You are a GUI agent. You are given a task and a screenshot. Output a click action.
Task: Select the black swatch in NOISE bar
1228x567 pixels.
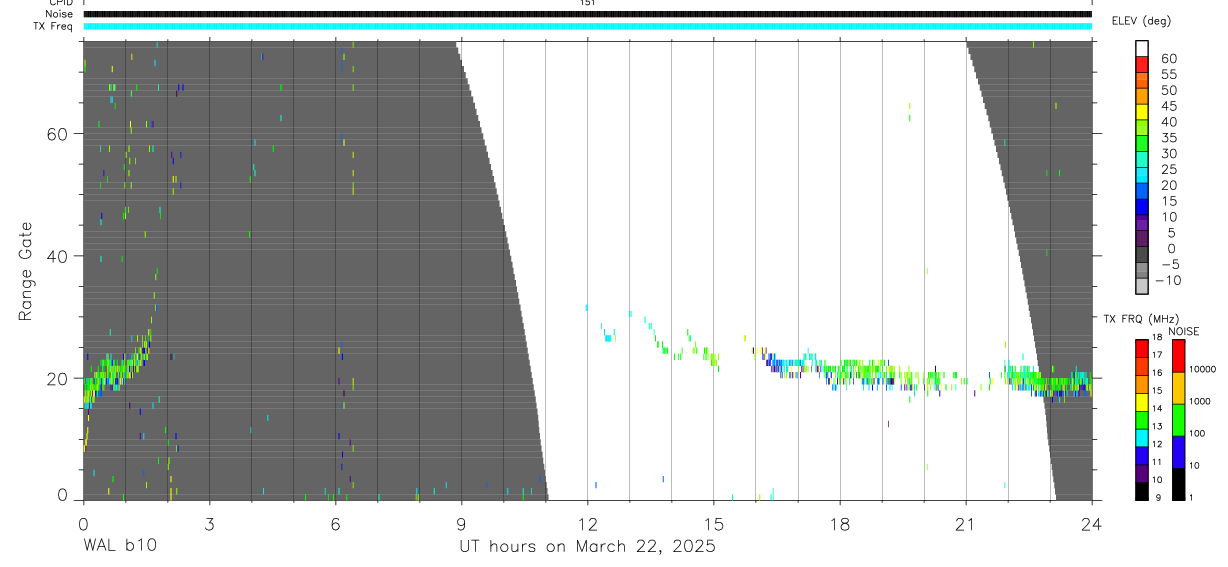(x=1178, y=484)
